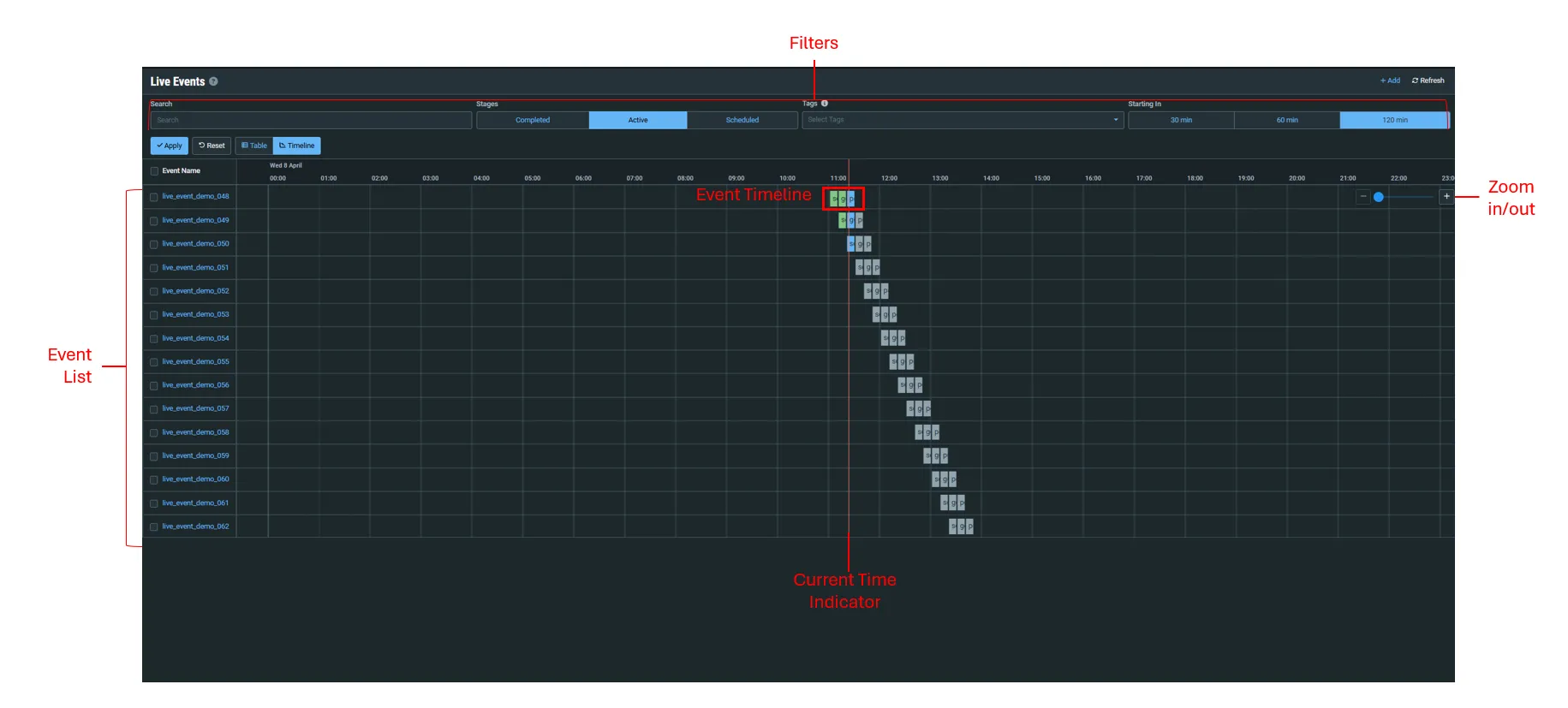Open the Live Events help icon
Image resolution: width=1568 pixels, height=708 pixels.
(x=213, y=81)
